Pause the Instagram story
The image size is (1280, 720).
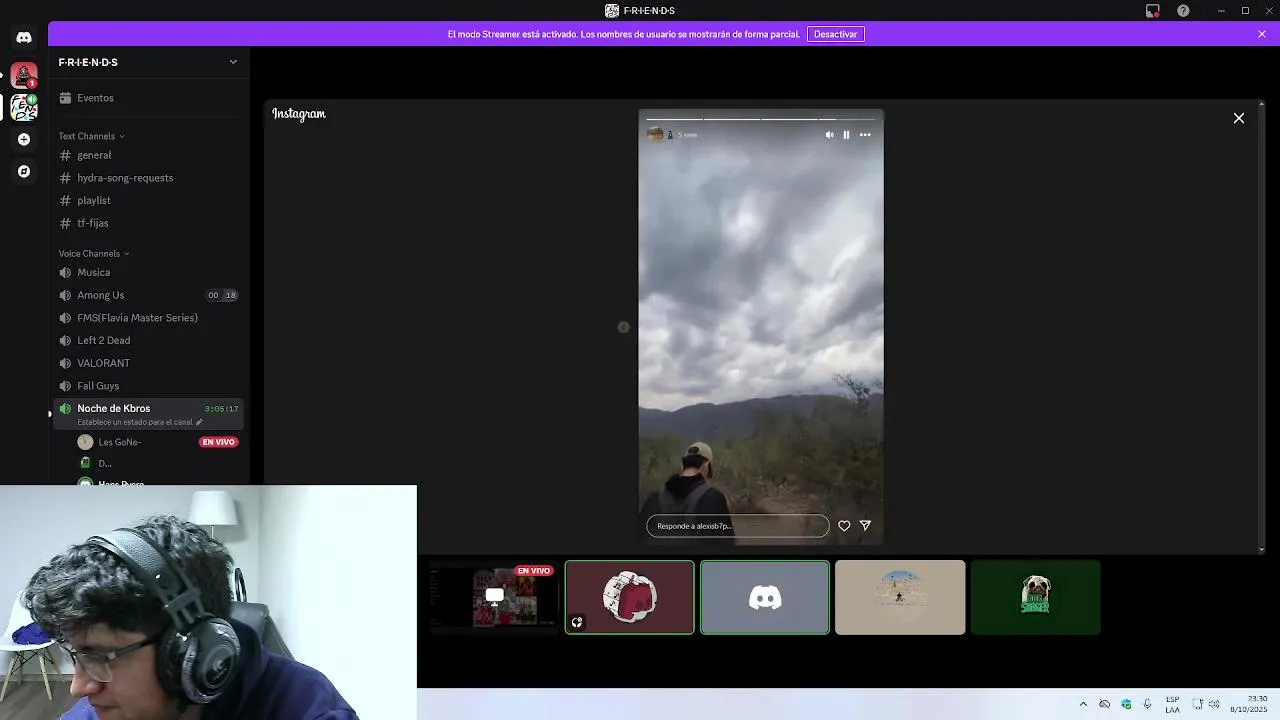tap(846, 135)
